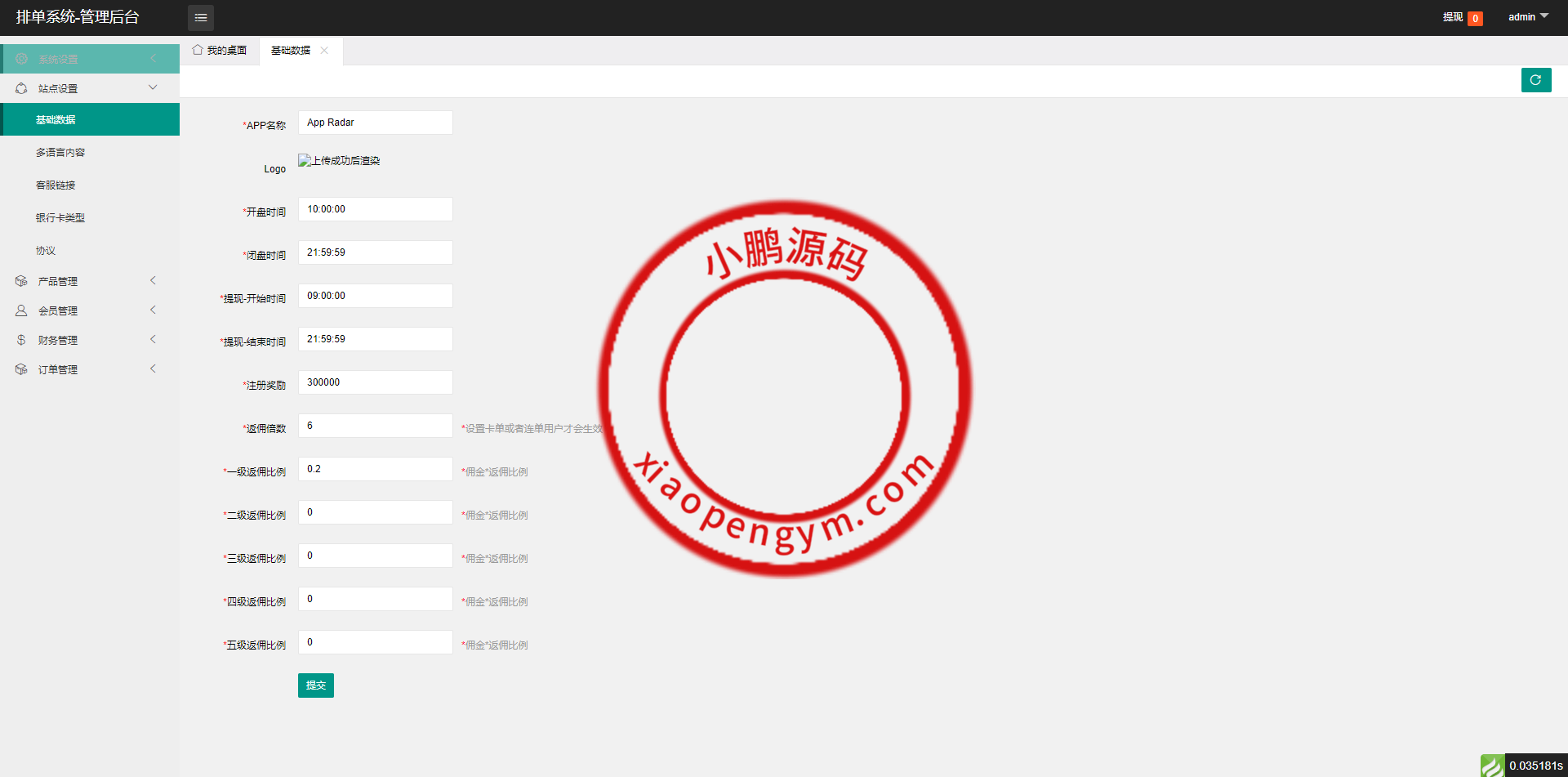Click the green leaf debug icon
The width and height of the screenshot is (1568, 777).
tap(1492, 766)
